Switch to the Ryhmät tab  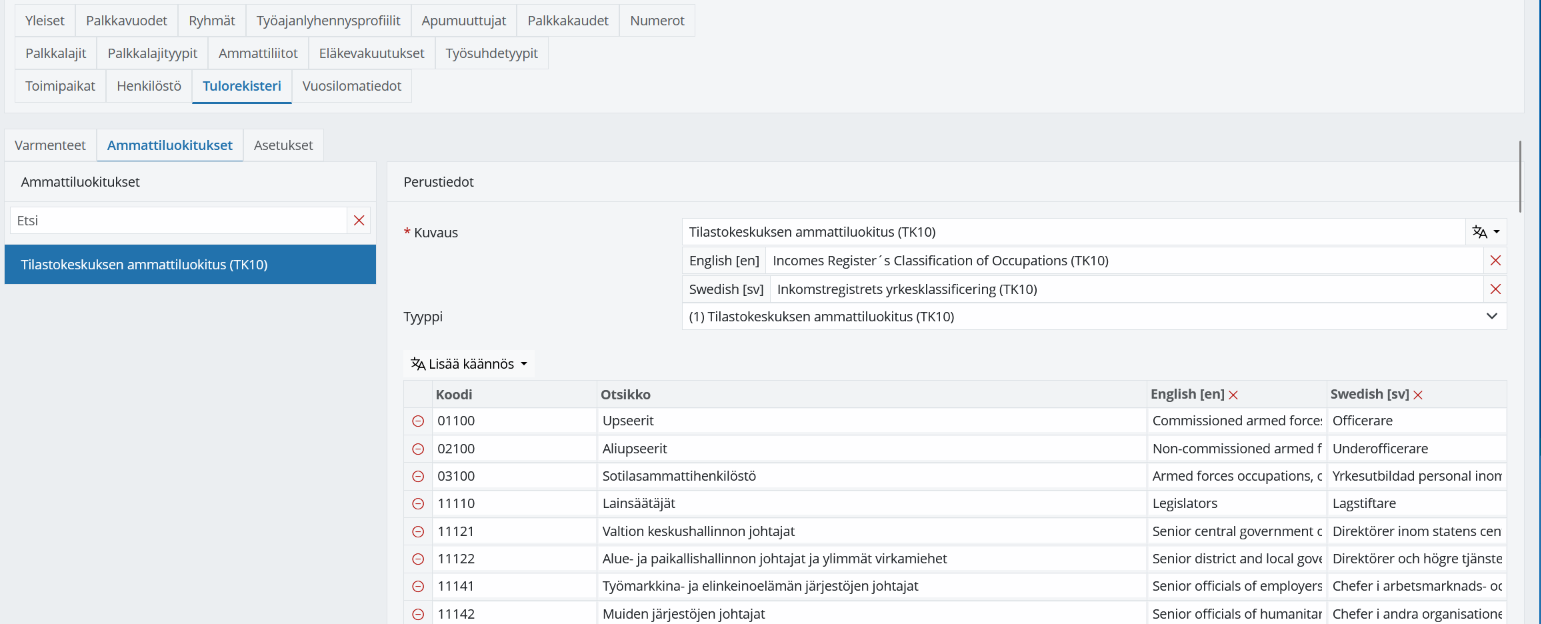pyautogui.click(x=212, y=20)
